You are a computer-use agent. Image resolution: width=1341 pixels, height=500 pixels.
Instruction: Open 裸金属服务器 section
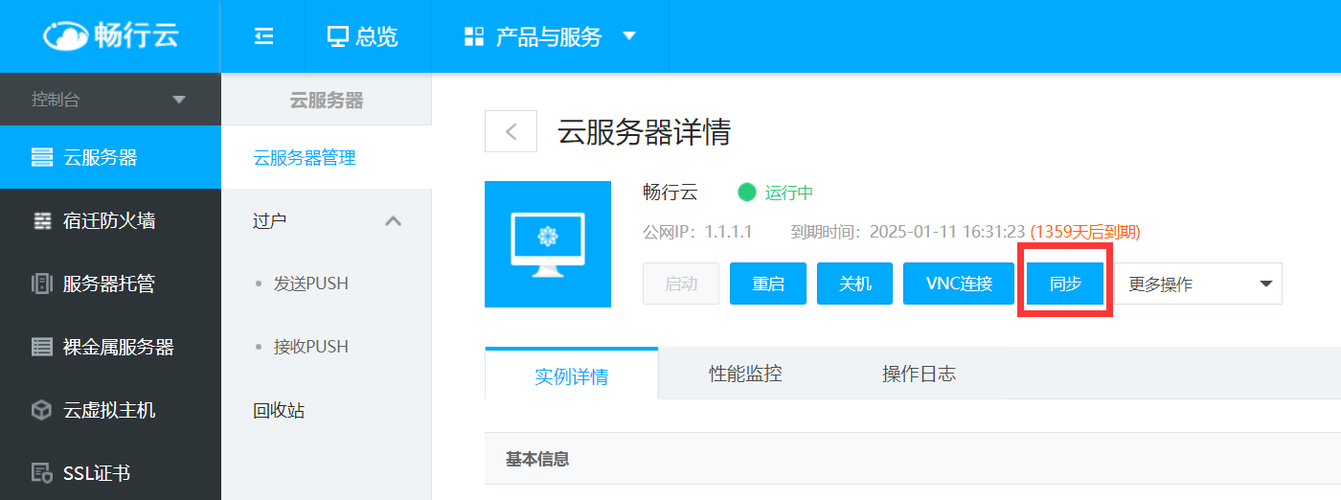click(x=110, y=347)
